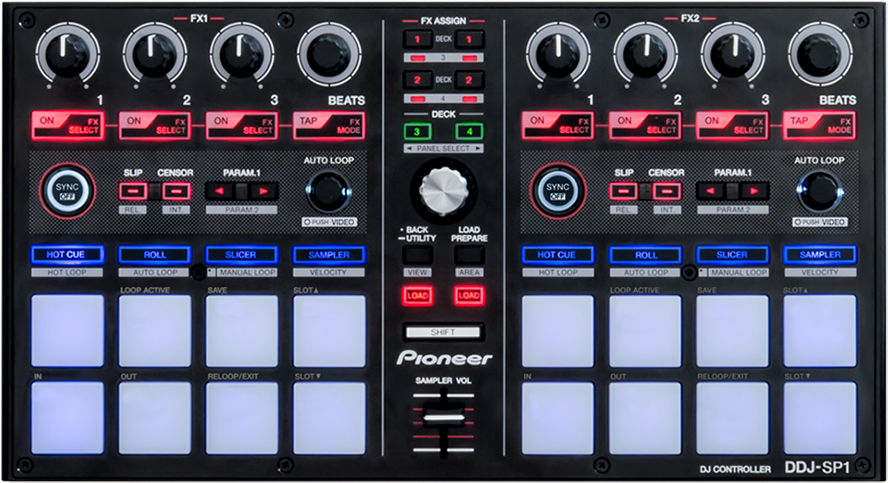The height and width of the screenshot is (483, 888).
Task: Toggle FX1 effect 3 ON button
Action: coord(242,126)
